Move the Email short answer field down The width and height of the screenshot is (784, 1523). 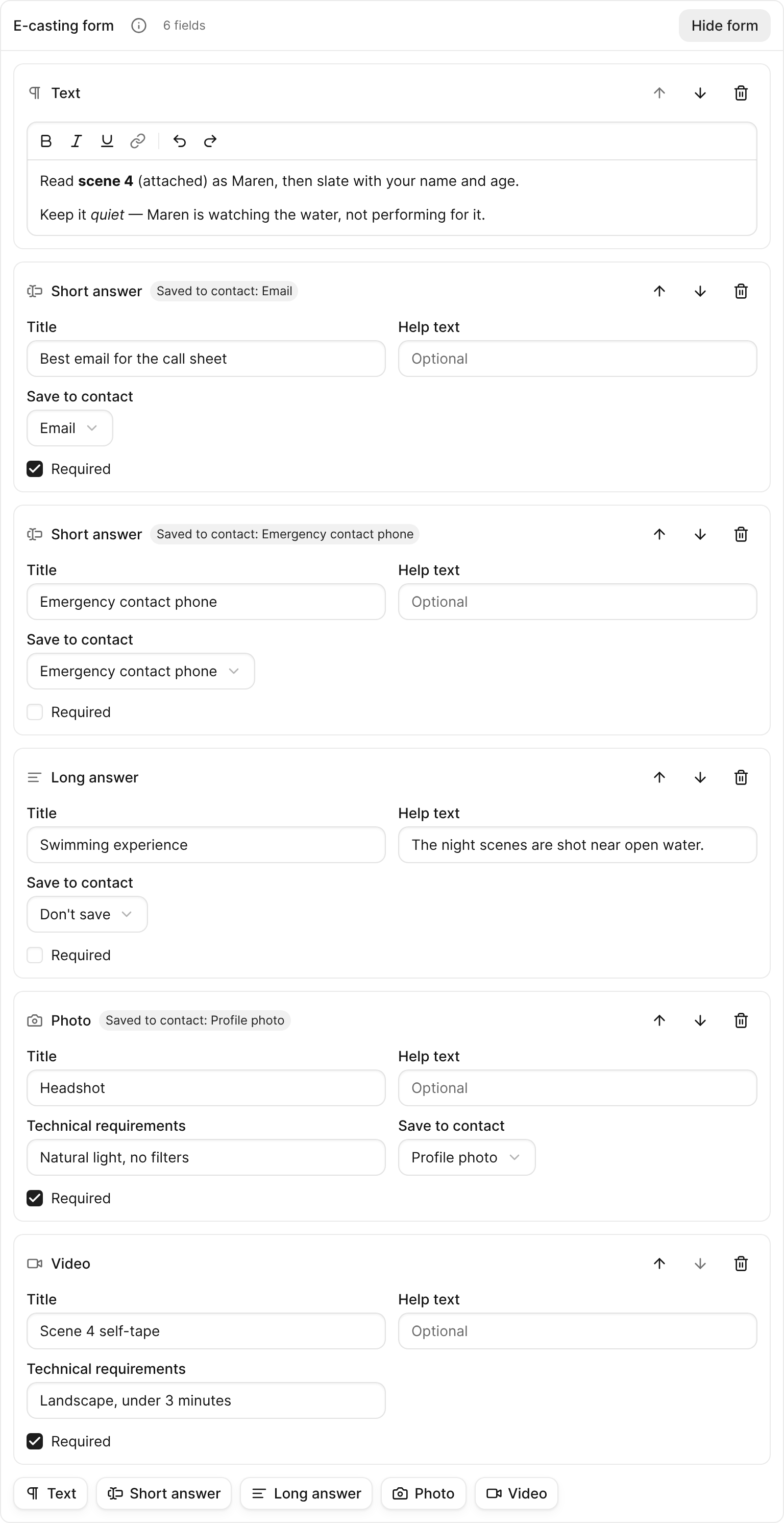(x=700, y=291)
